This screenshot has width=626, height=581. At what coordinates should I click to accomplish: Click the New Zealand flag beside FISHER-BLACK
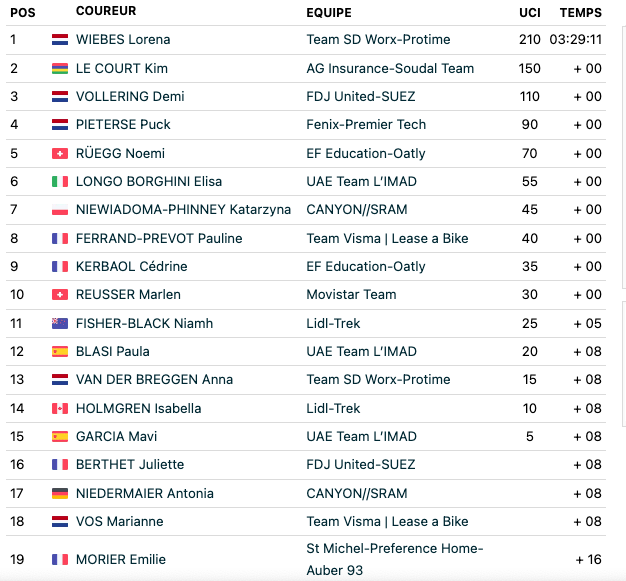point(60,323)
